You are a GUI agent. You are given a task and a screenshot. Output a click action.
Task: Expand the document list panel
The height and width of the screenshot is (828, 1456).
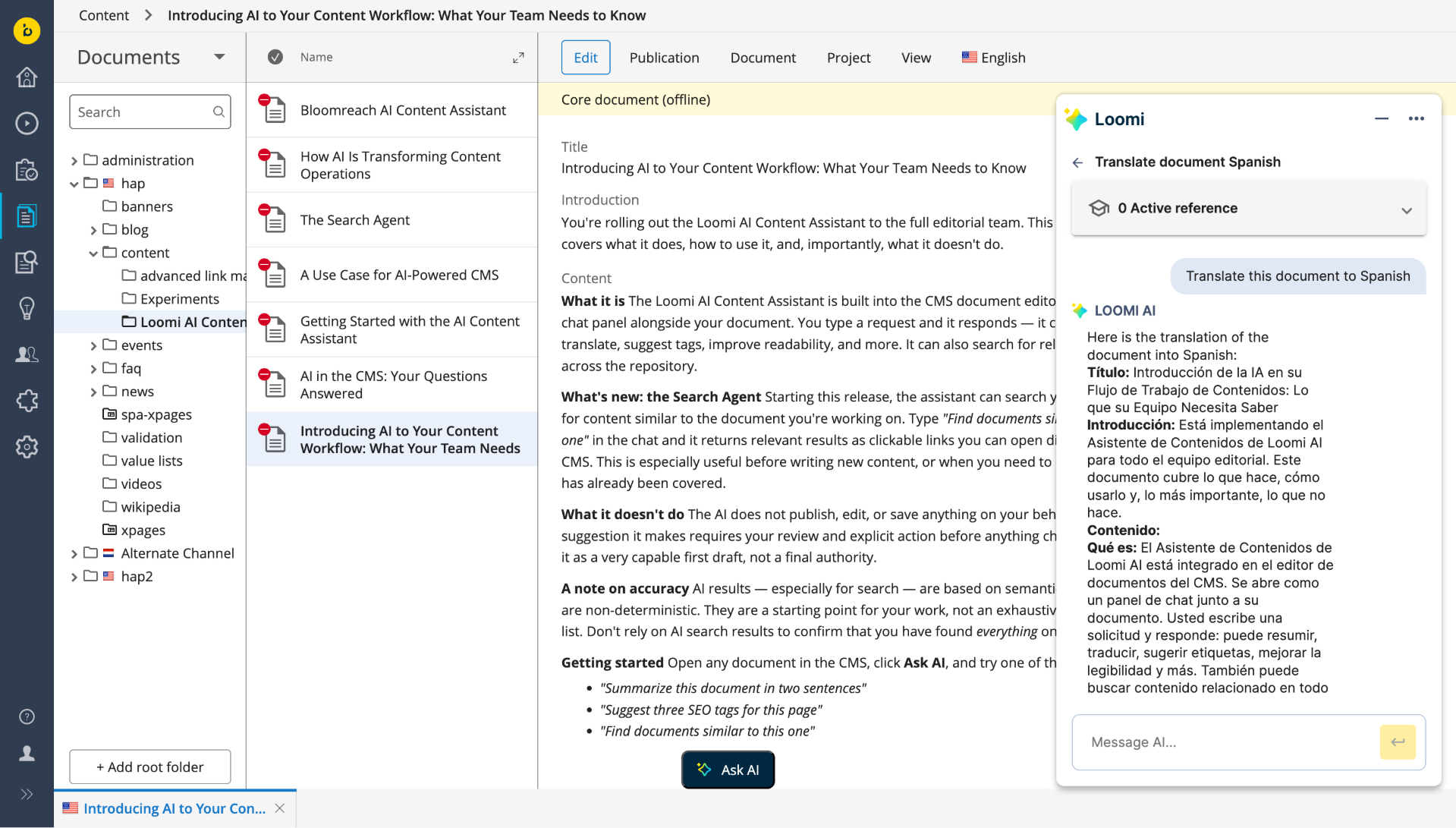[518, 58]
